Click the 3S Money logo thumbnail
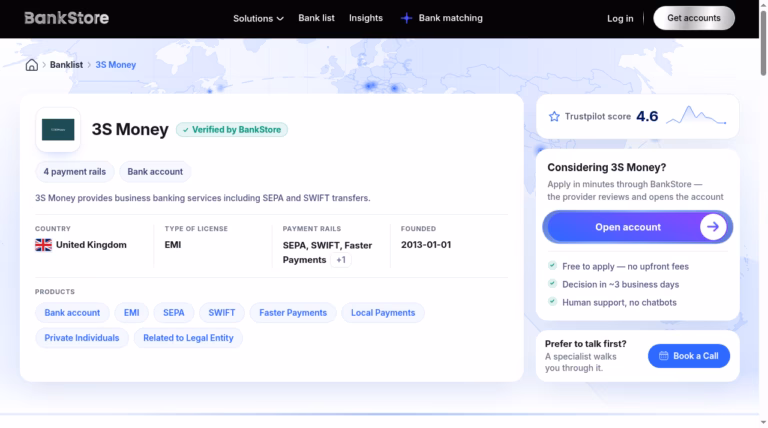768x428 pixels. [x=58, y=130]
